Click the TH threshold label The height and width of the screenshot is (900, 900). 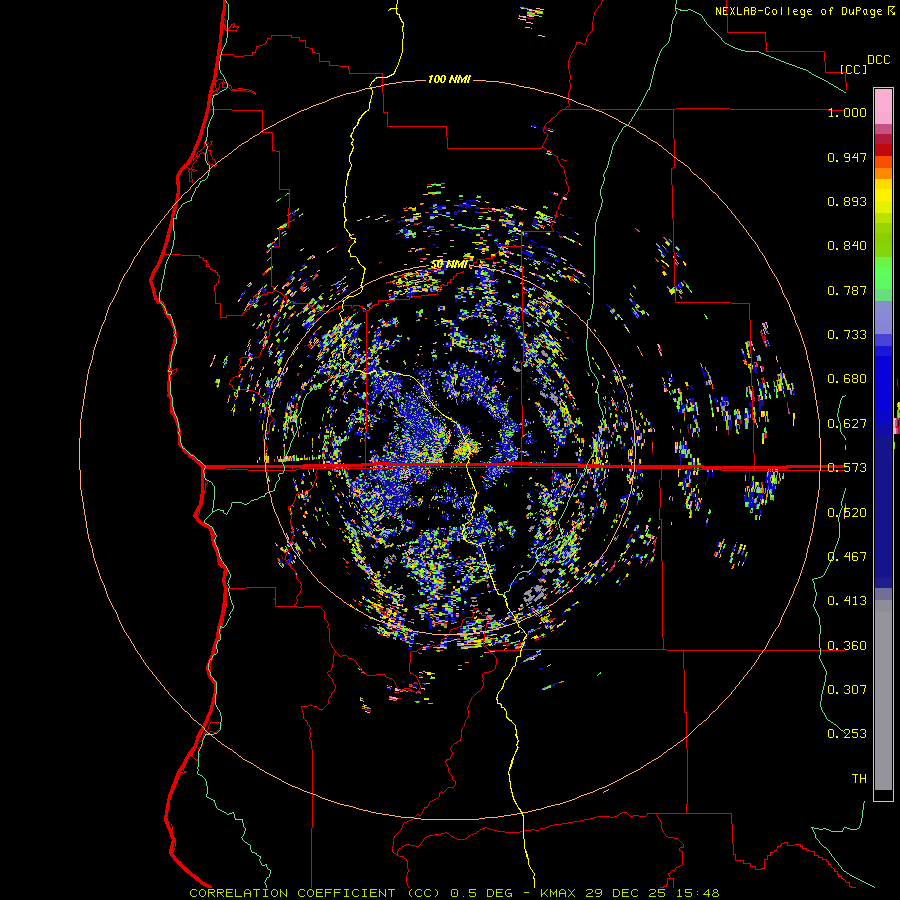[x=859, y=778]
